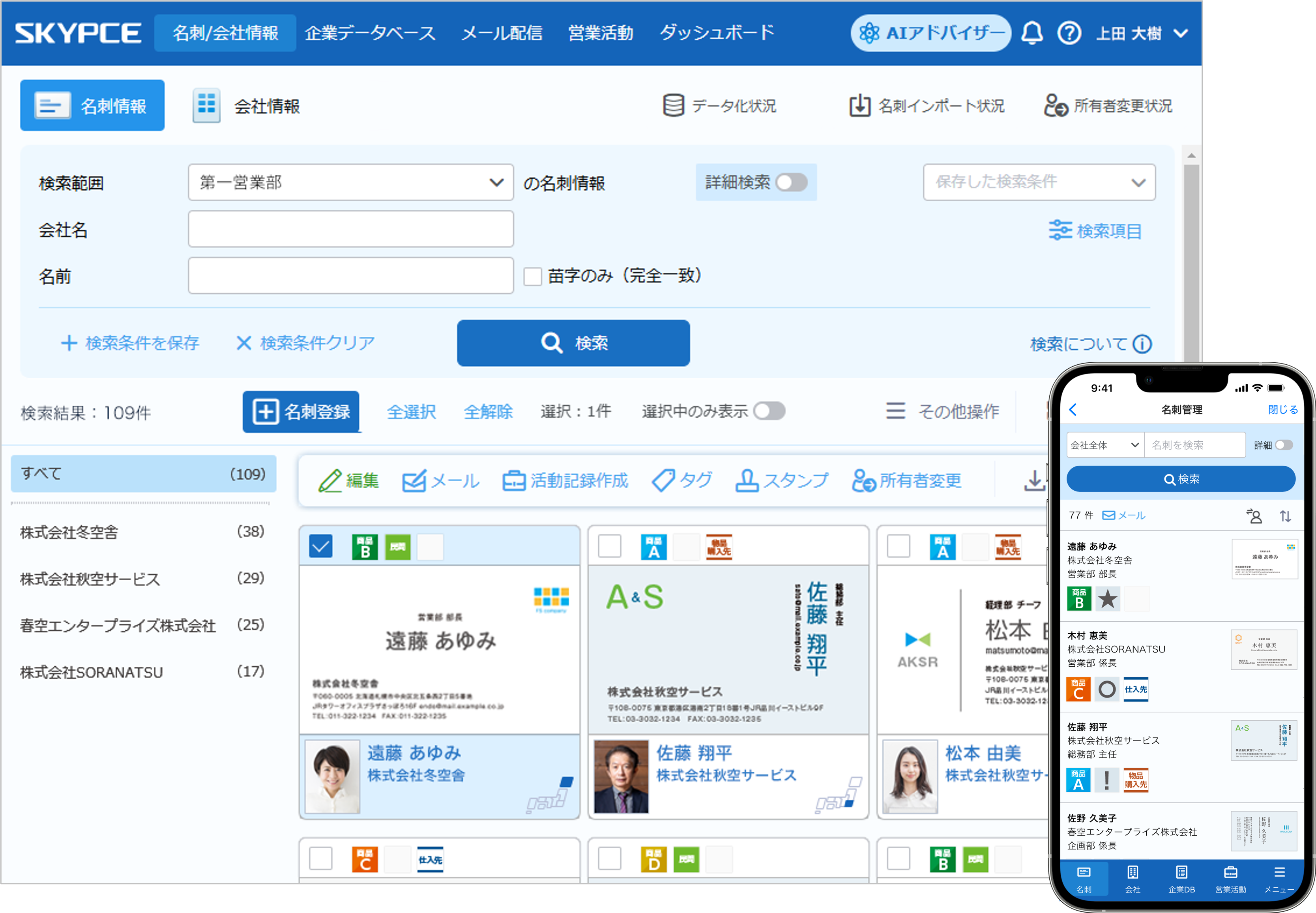Viewport: 1316px width, 913px height.
Task: Open データ化状況 status
Action: click(719, 106)
